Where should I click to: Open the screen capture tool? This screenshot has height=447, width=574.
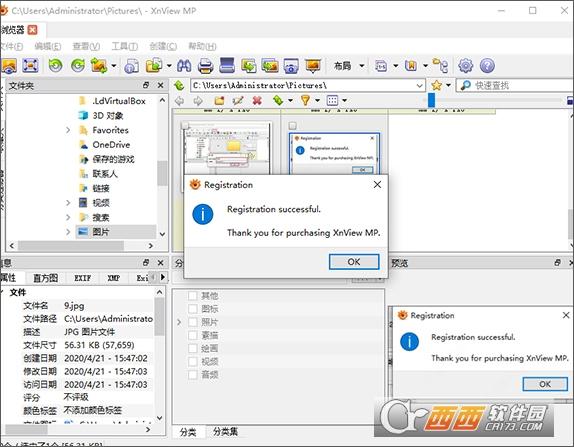[x=291, y=66]
